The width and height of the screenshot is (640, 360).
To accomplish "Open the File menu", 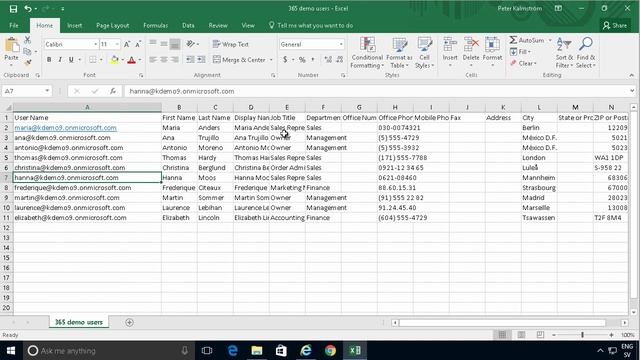I will coord(14,25).
